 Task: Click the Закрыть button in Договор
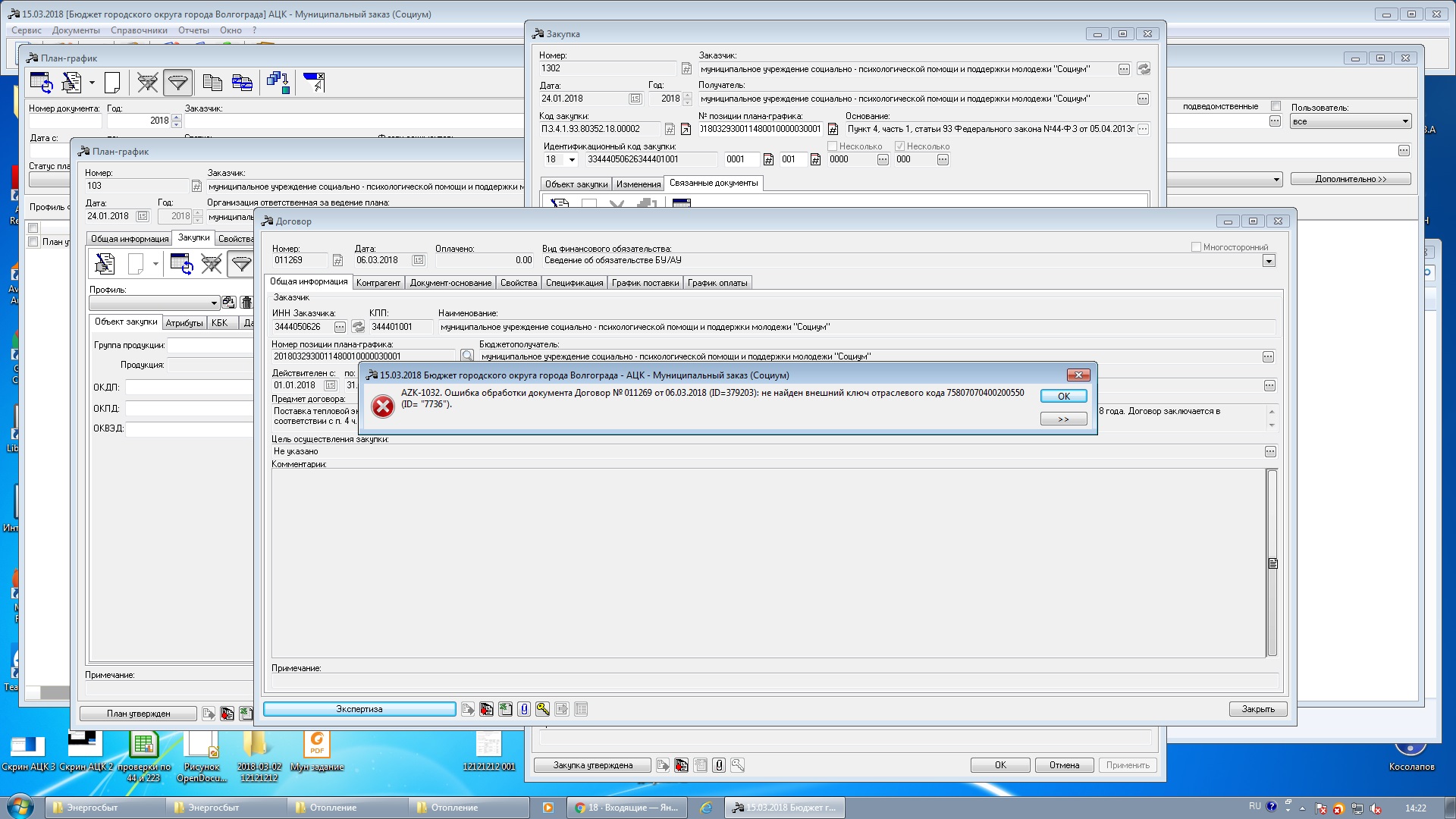[1257, 709]
